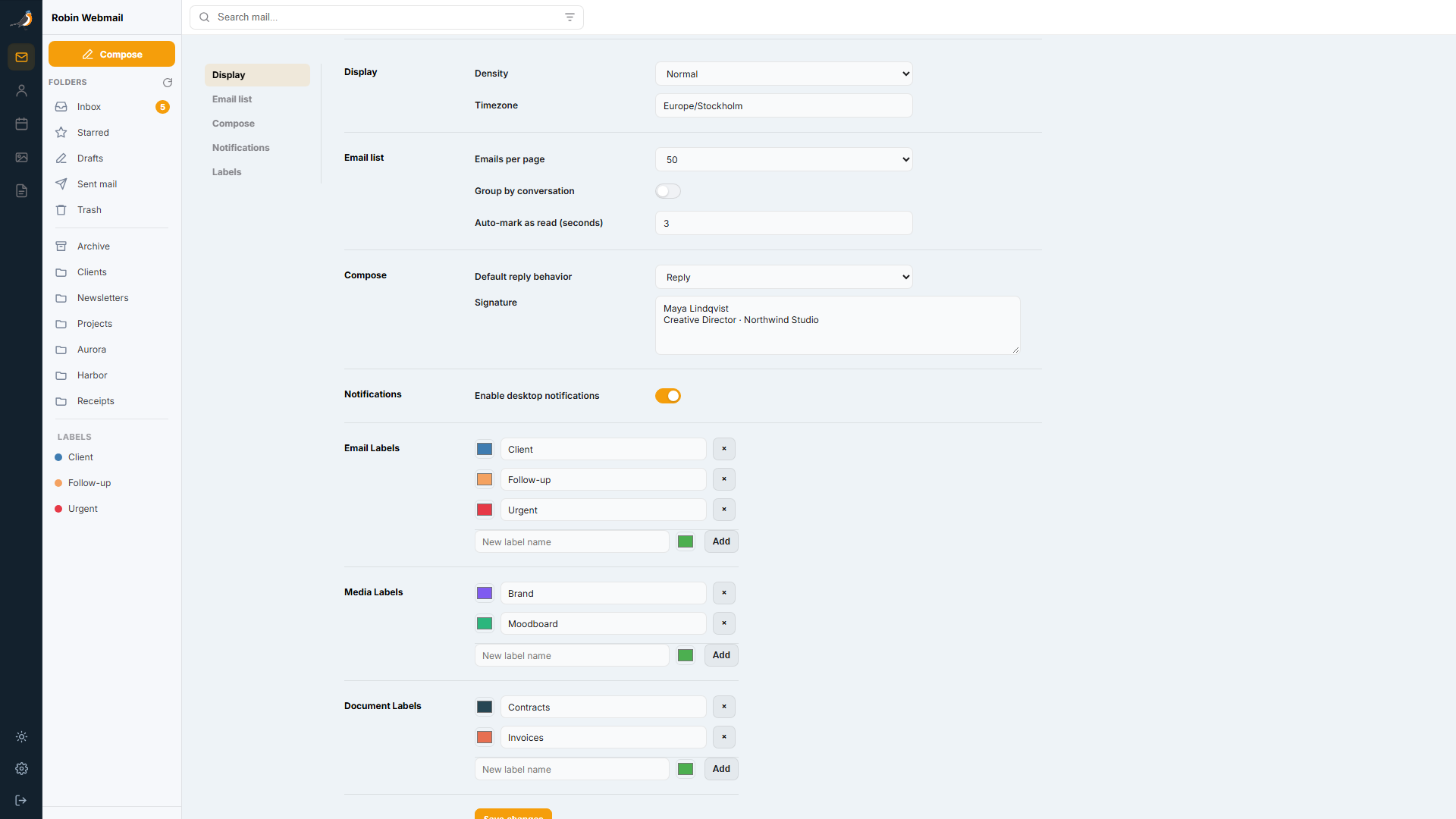The width and height of the screenshot is (1456, 819).
Task: Open the Emails per page dropdown
Action: (784, 159)
